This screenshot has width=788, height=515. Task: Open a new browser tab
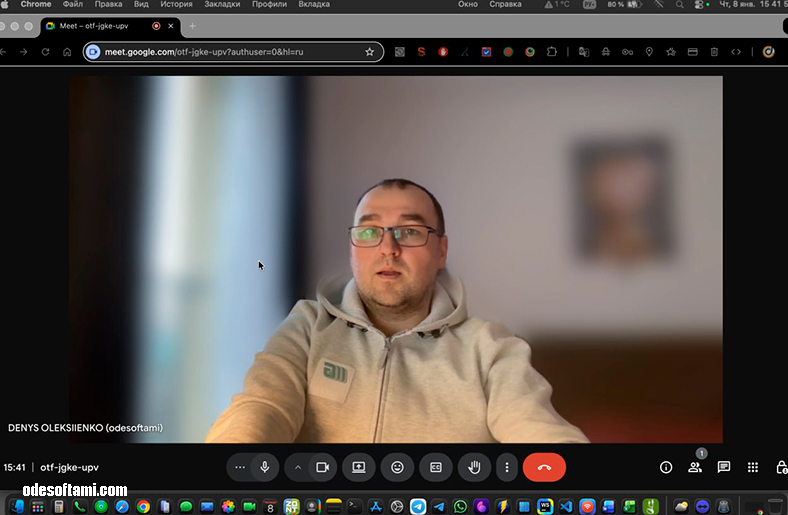click(192, 26)
